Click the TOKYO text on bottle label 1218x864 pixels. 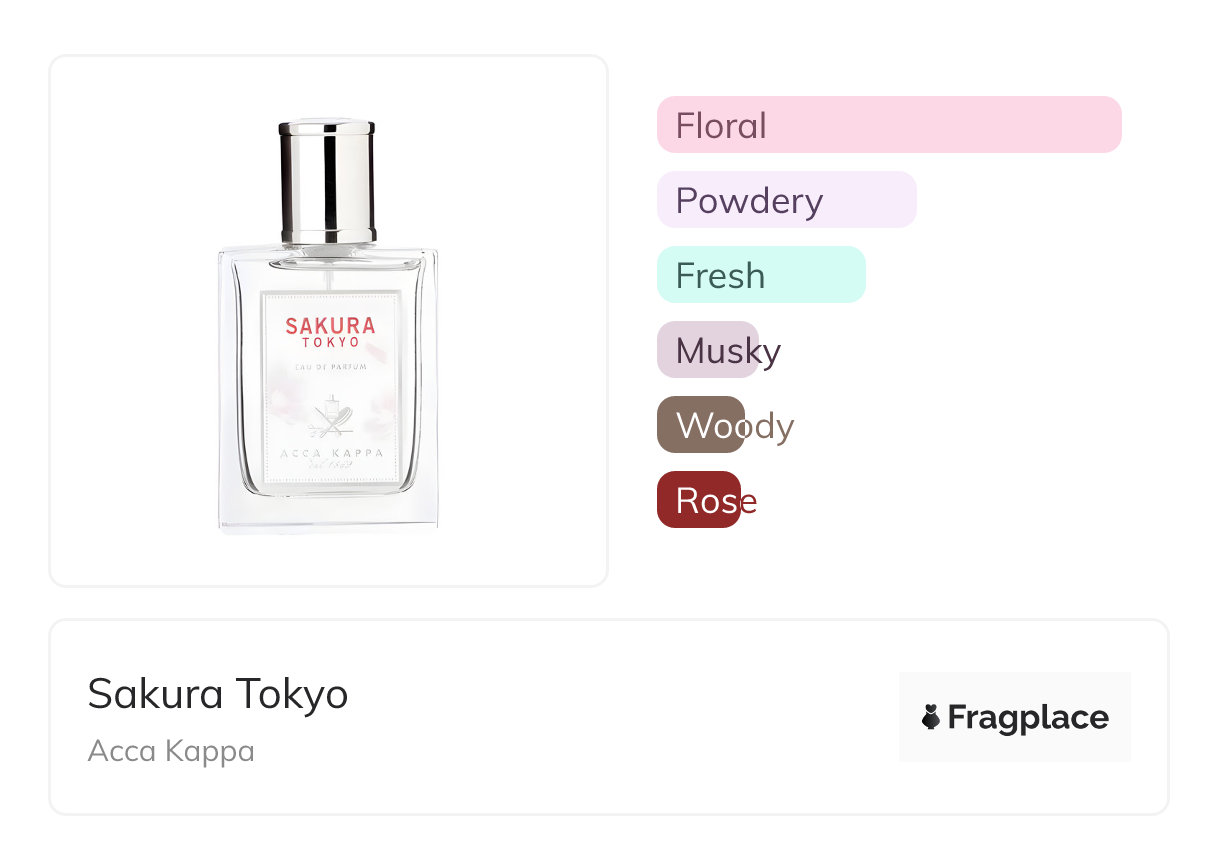330,343
